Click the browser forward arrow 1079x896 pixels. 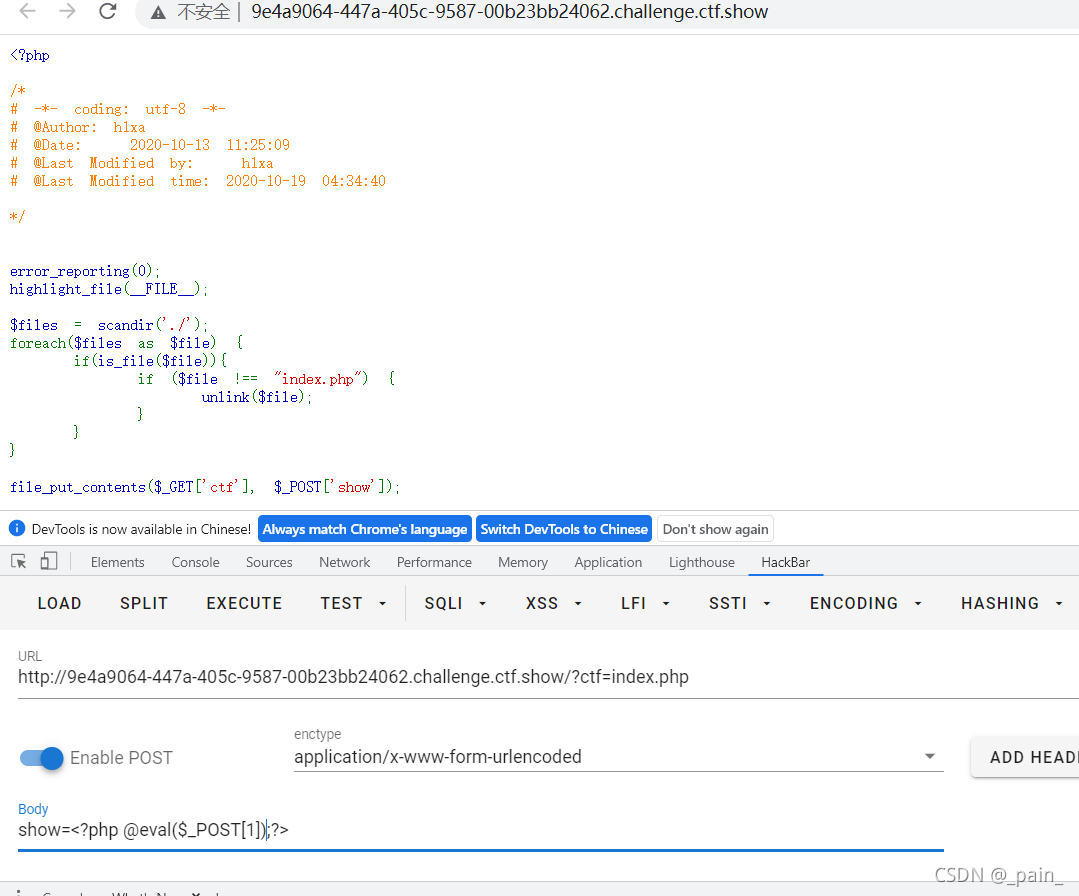(x=67, y=11)
